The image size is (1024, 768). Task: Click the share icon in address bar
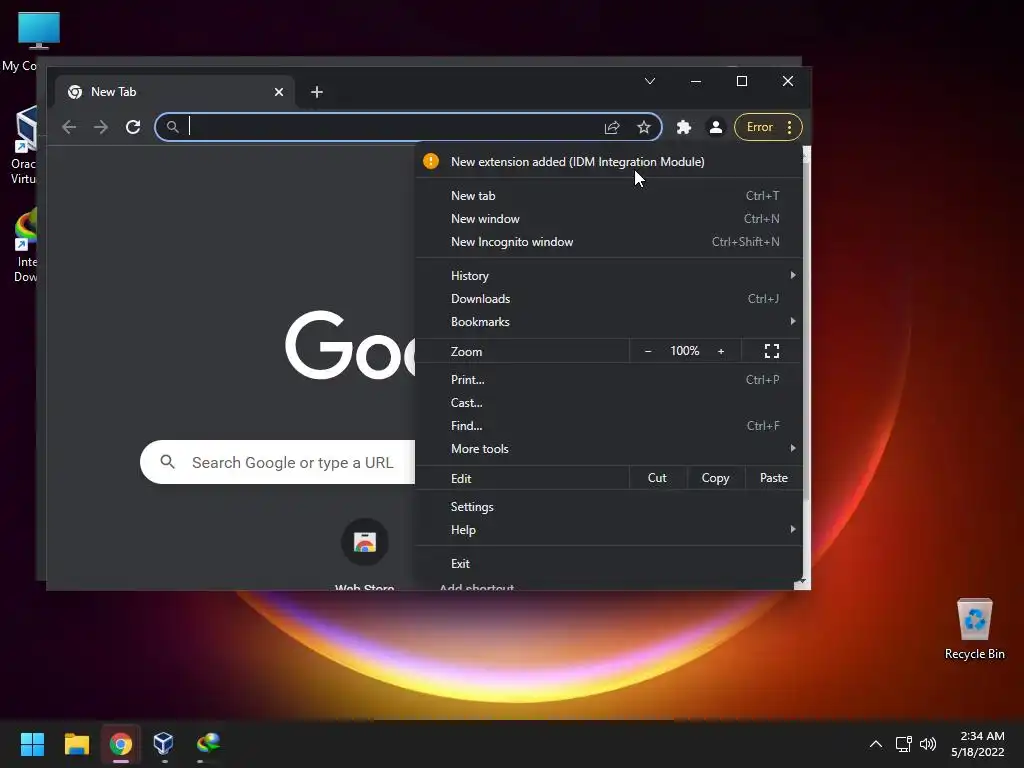(x=612, y=127)
